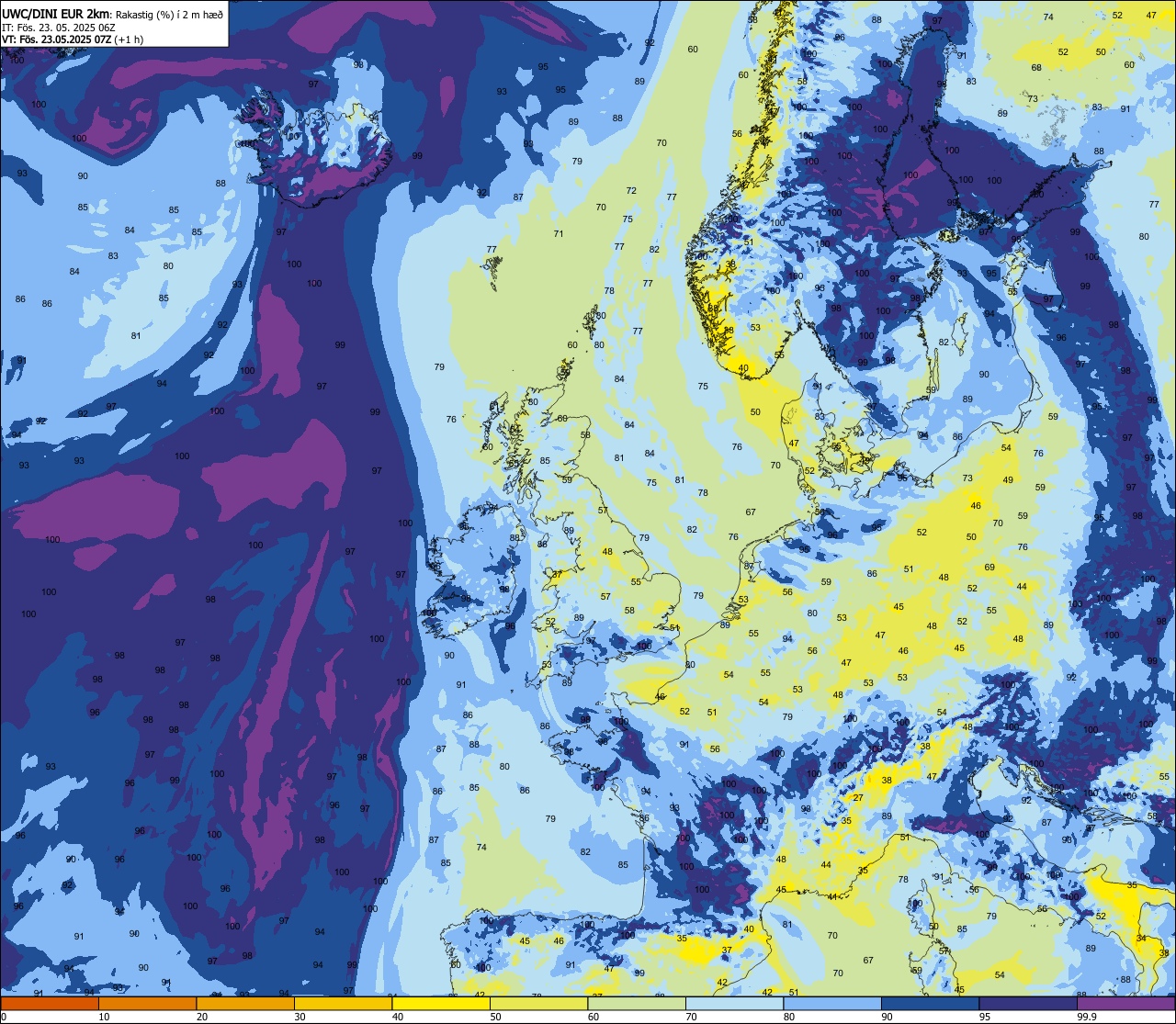Click the legend scale label "70"
Screen dimensions: 1176x1024
coord(691,1017)
